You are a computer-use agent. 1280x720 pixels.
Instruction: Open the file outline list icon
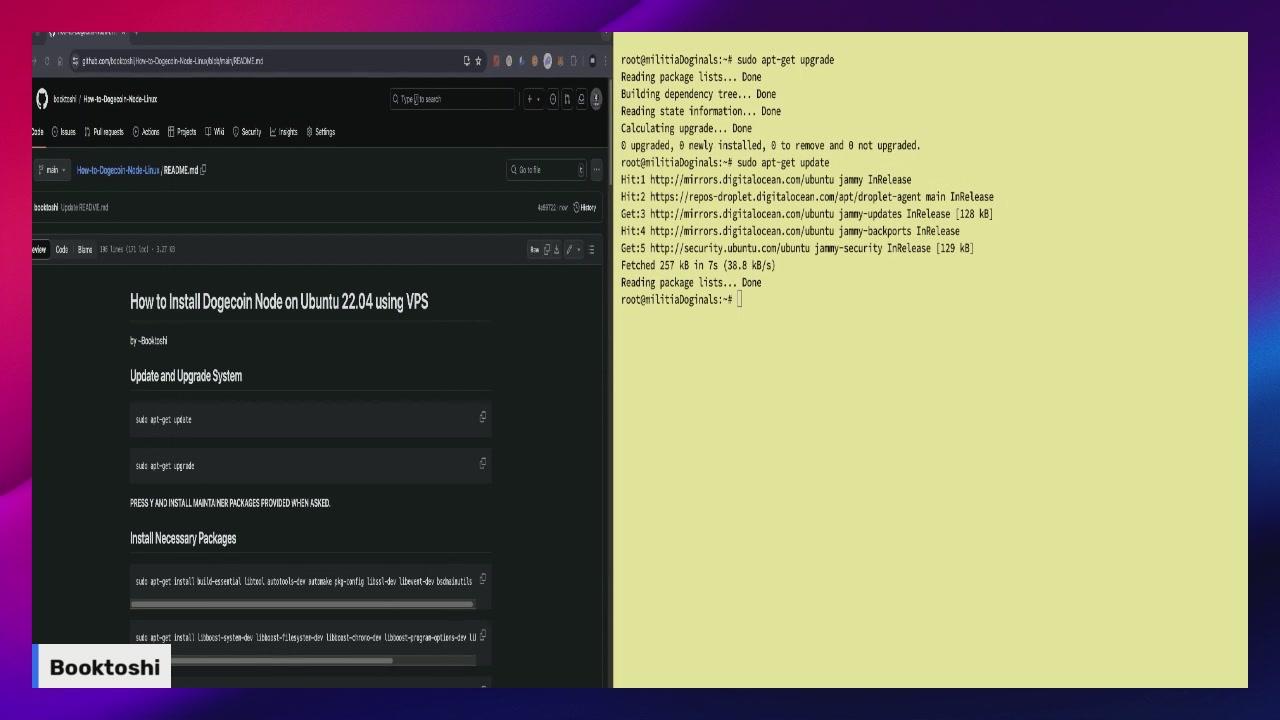(x=591, y=250)
